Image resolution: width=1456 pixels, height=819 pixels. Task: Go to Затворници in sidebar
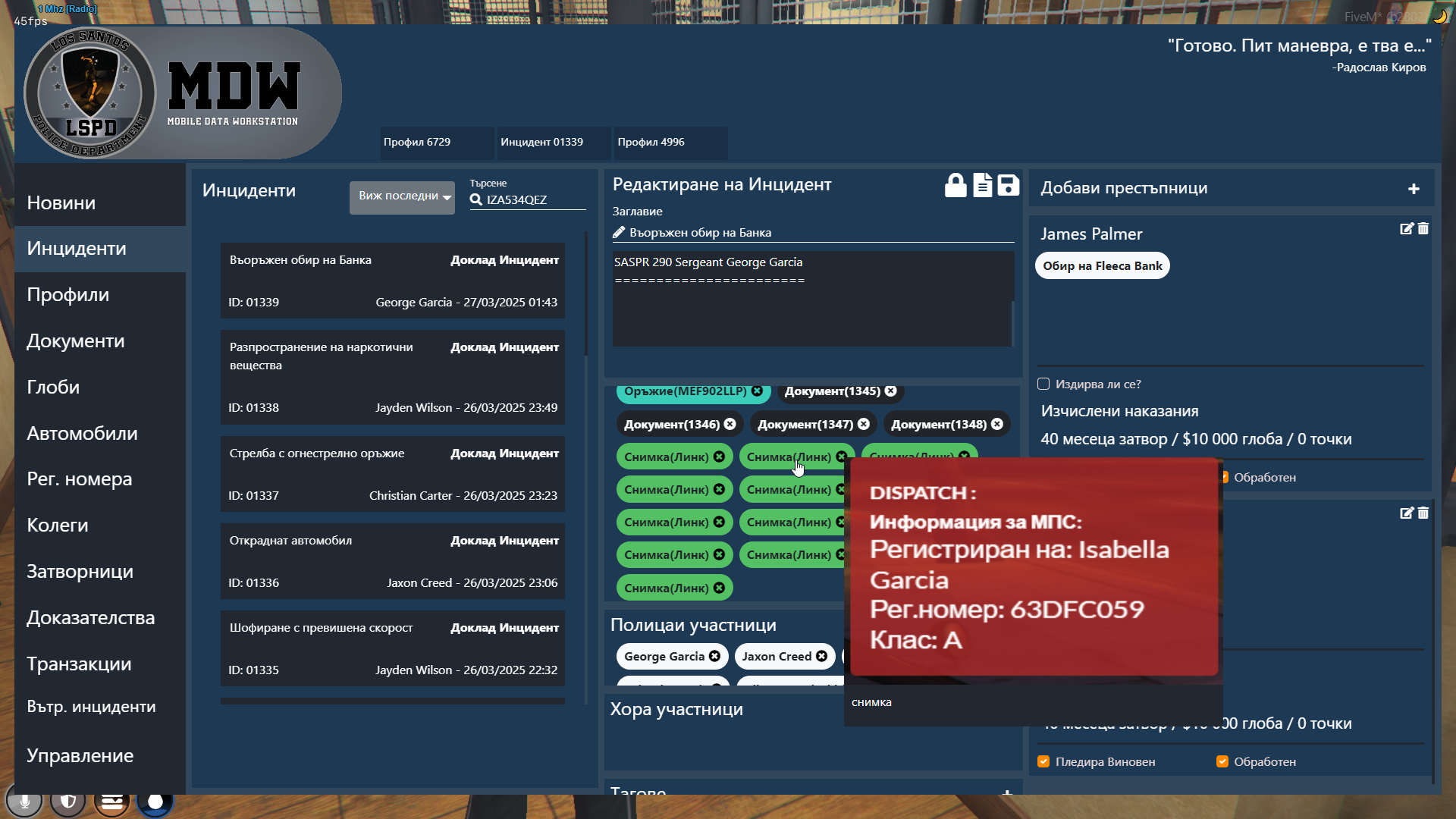click(80, 572)
